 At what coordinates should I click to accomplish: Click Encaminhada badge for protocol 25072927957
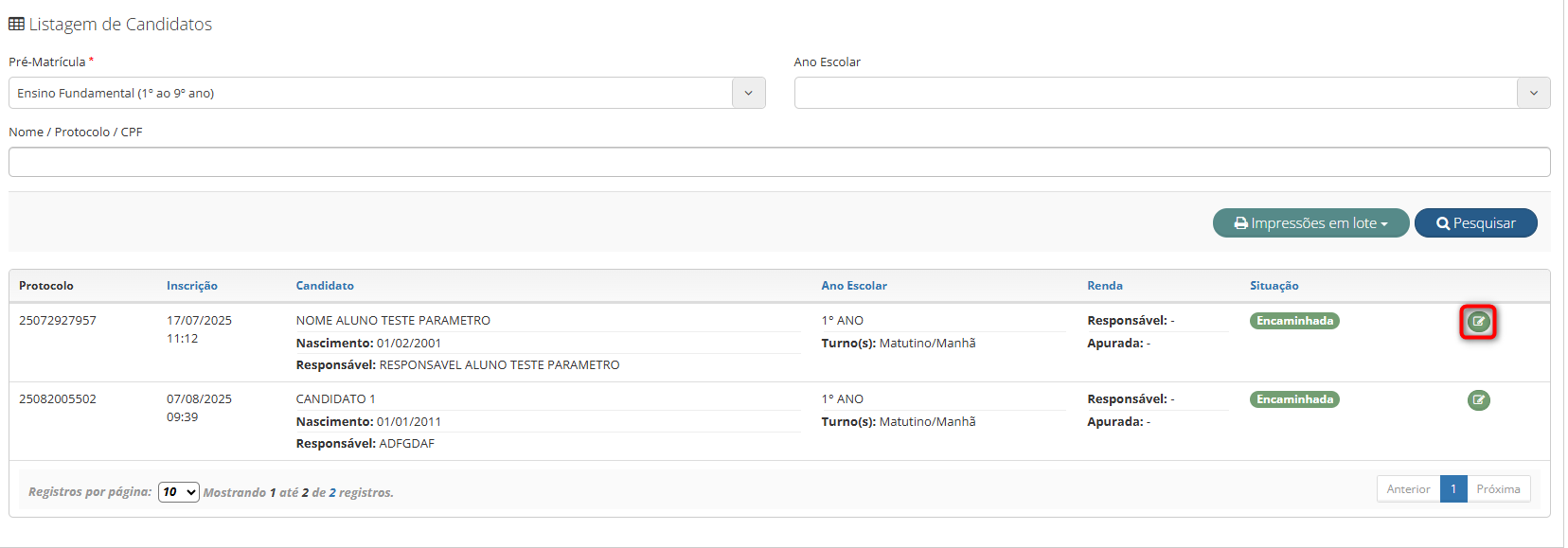tap(1294, 321)
